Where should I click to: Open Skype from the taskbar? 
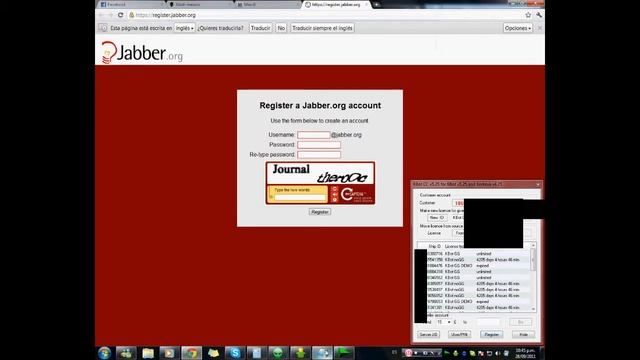(x=235, y=353)
